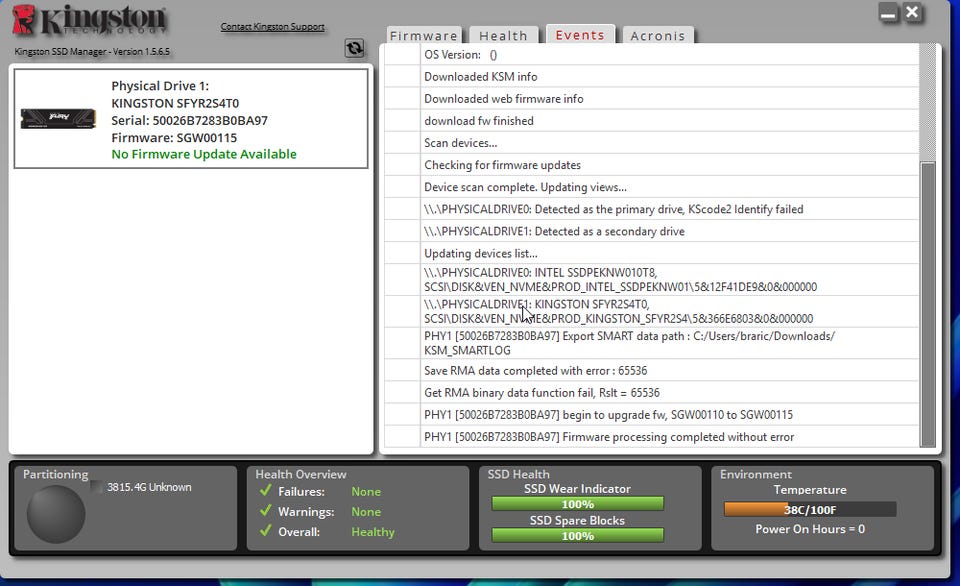Select the "Downloaded KSM info" event
Viewport: 960px width, 586px height.
(x=651, y=77)
